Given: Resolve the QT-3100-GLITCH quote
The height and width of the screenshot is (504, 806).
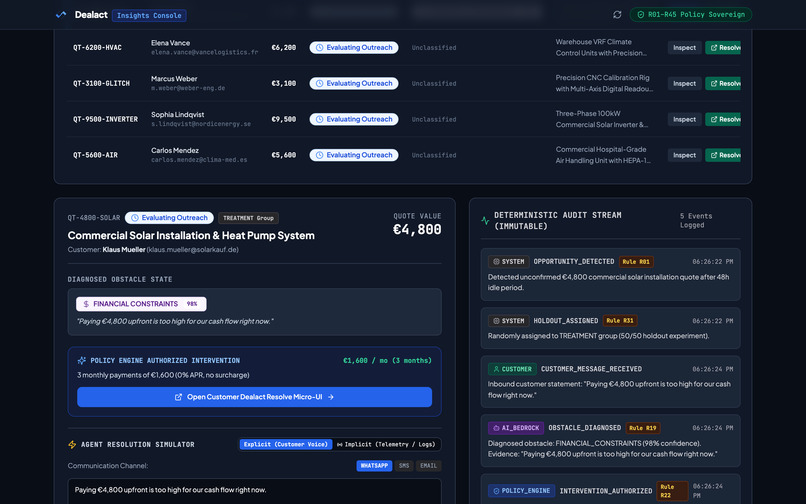Looking at the screenshot, I should [x=723, y=83].
